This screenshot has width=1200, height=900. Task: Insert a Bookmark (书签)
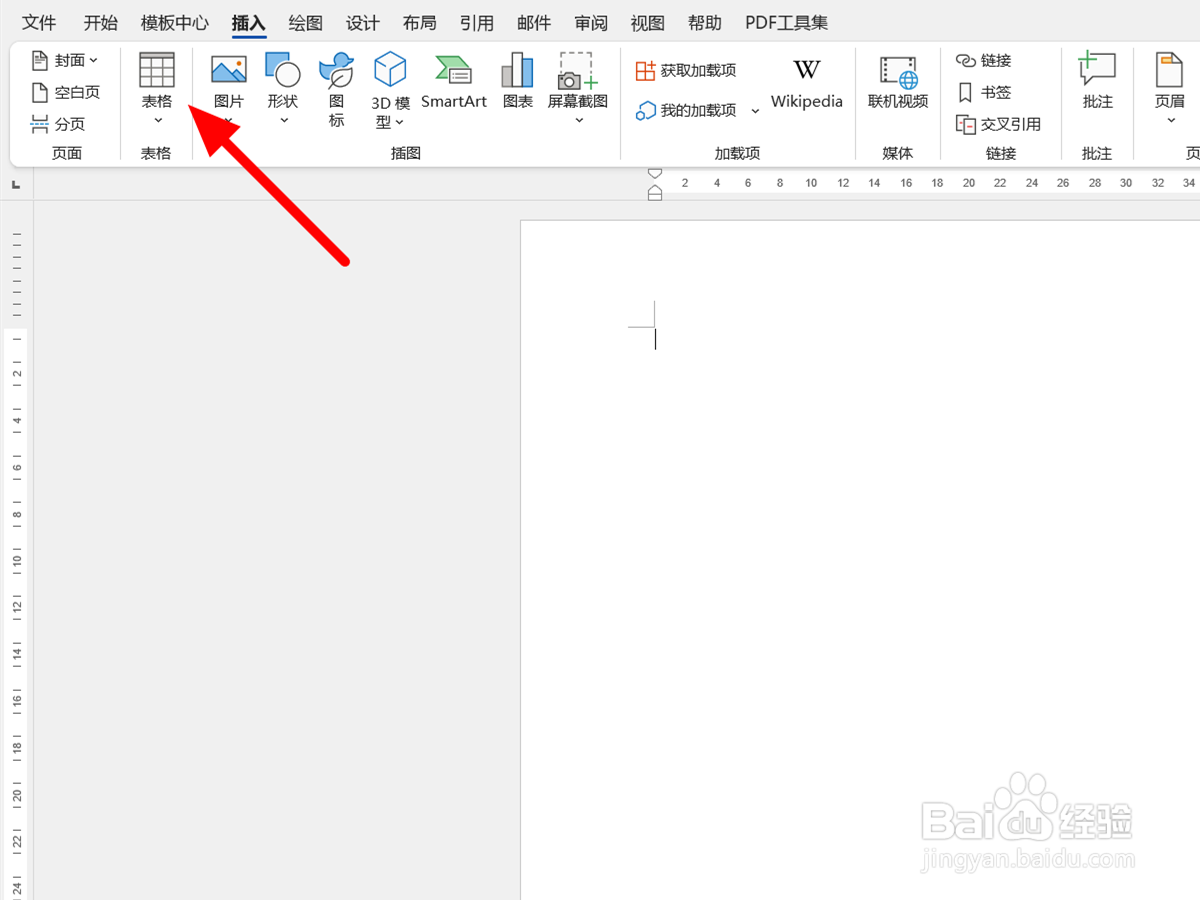[984, 92]
